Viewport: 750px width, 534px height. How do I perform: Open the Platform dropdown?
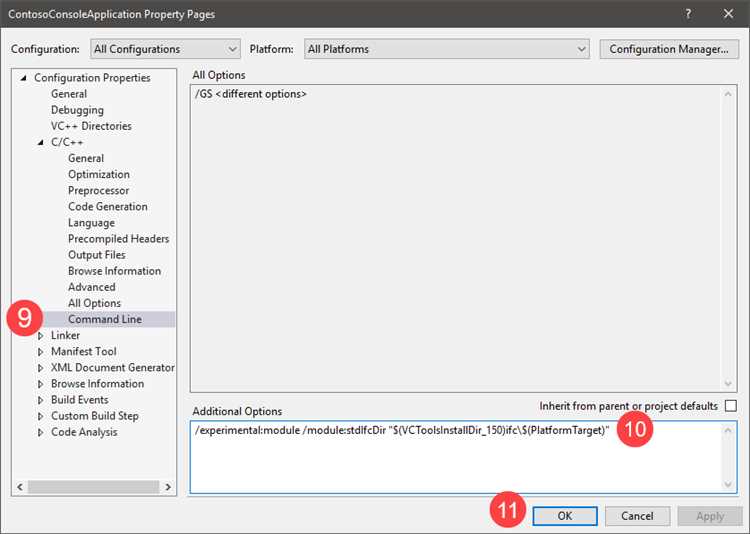click(446, 49)
